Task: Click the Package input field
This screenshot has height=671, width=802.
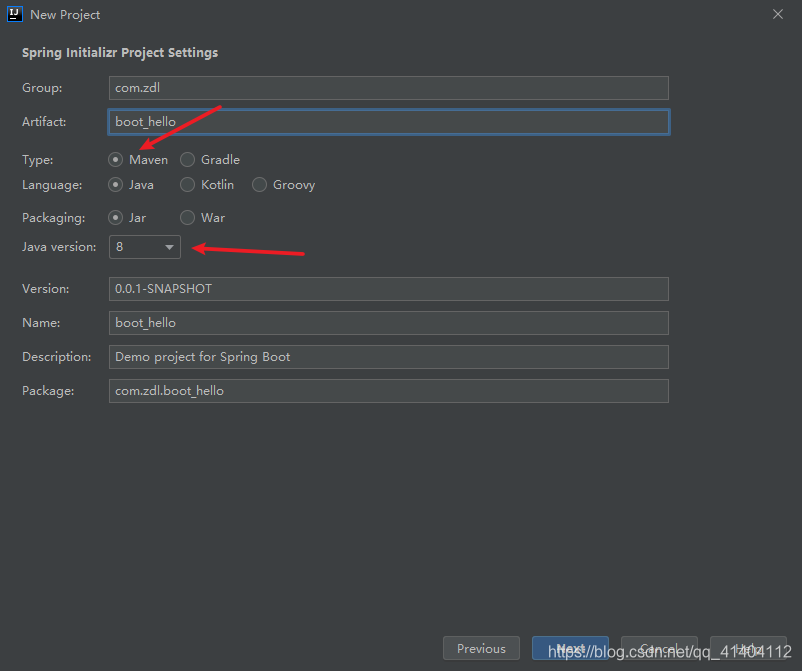Action: pos(389,391)
